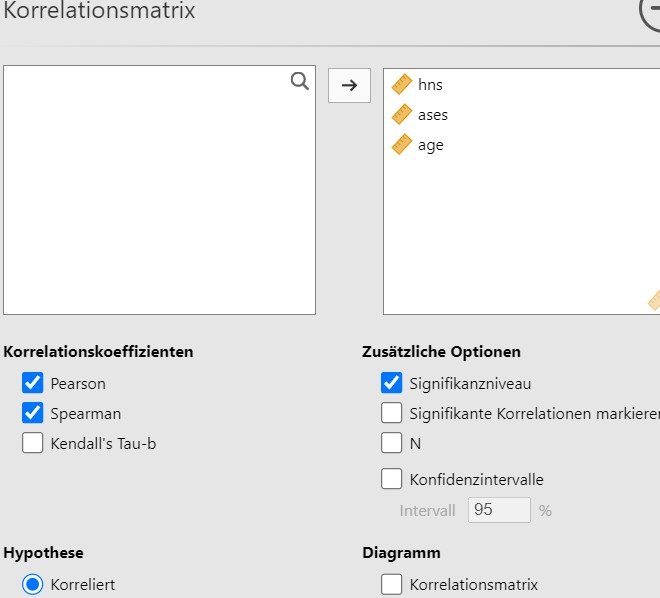
Task: Click the faded ruler icon in target box corner
Action: point(654,300)
